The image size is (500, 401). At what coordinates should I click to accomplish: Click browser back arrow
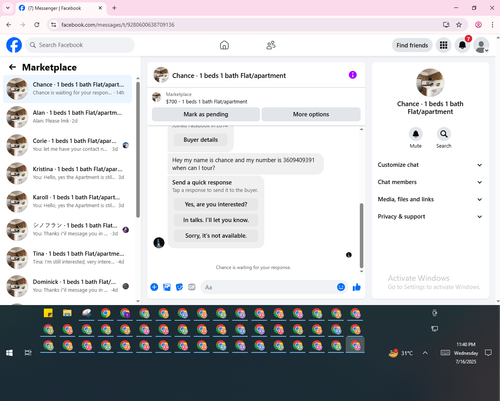9,25
